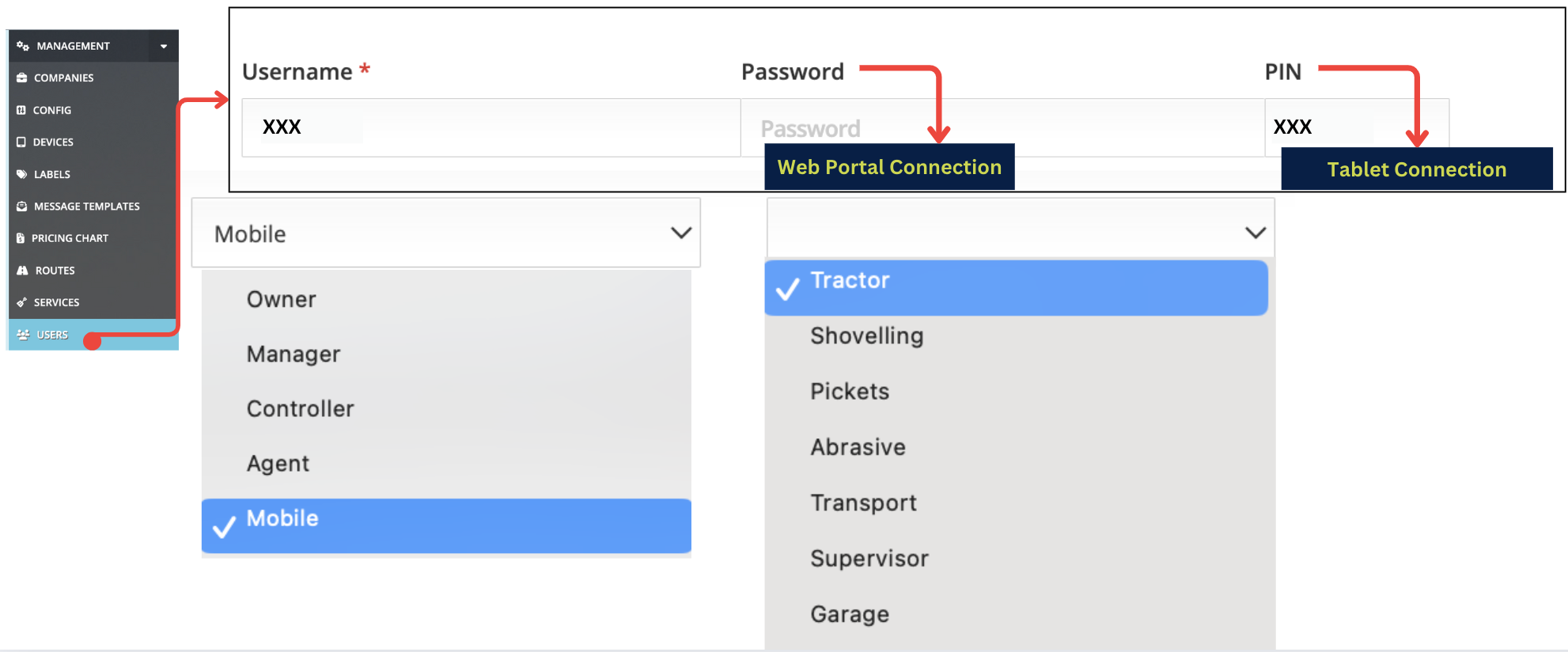1568x652 pixels.
Task: Expand the Mobile role dropdown chevron
Action: [x=681, y=233]
